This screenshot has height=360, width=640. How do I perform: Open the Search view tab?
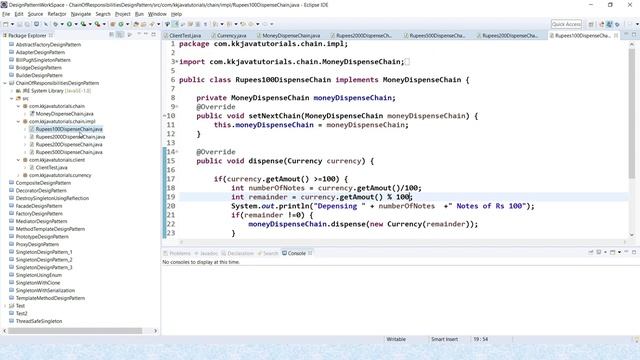pyautogui.click(x=268, y=253)
